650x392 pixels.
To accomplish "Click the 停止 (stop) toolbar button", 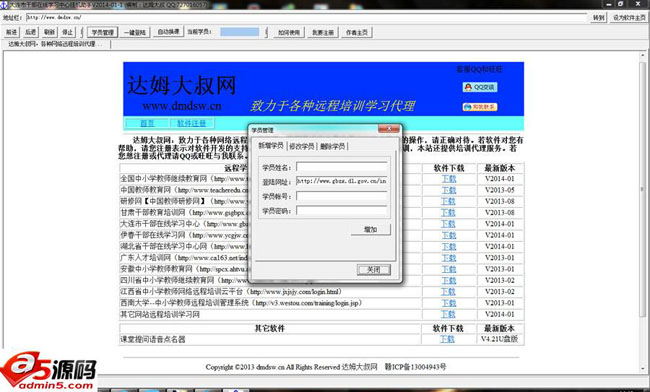I will pos(68,32).
